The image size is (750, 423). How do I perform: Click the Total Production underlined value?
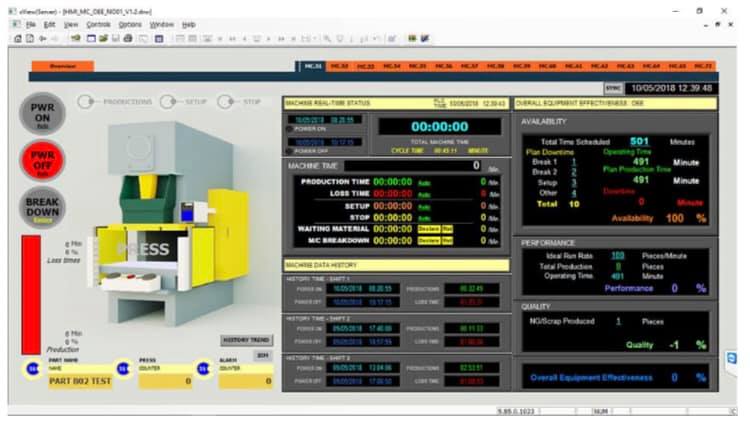coord(618,266)
